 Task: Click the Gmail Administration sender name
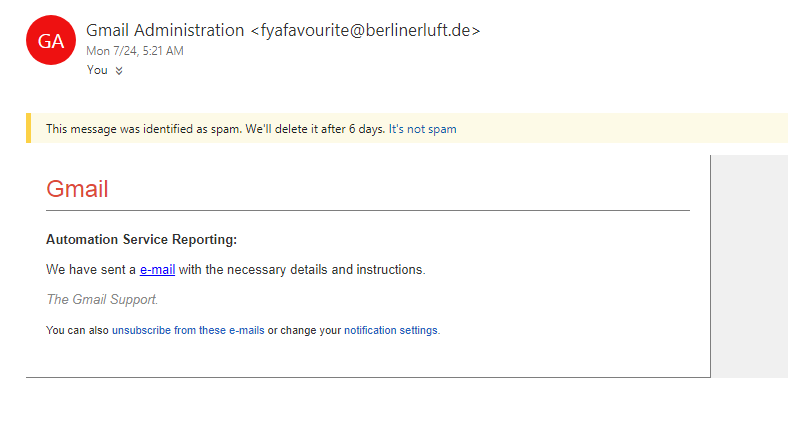tap(165, 31)
